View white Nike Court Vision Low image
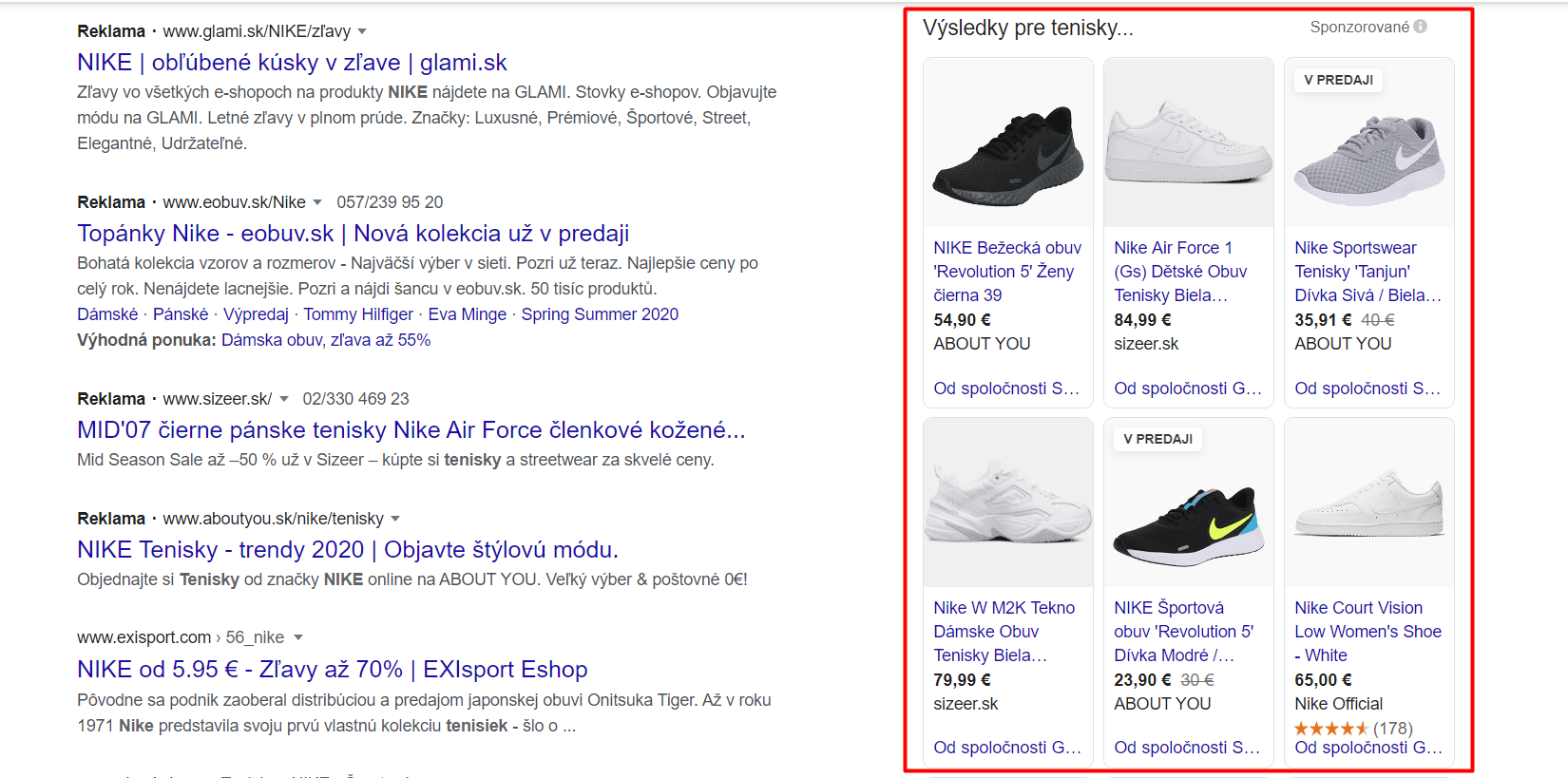 (x=1369, y=503)
